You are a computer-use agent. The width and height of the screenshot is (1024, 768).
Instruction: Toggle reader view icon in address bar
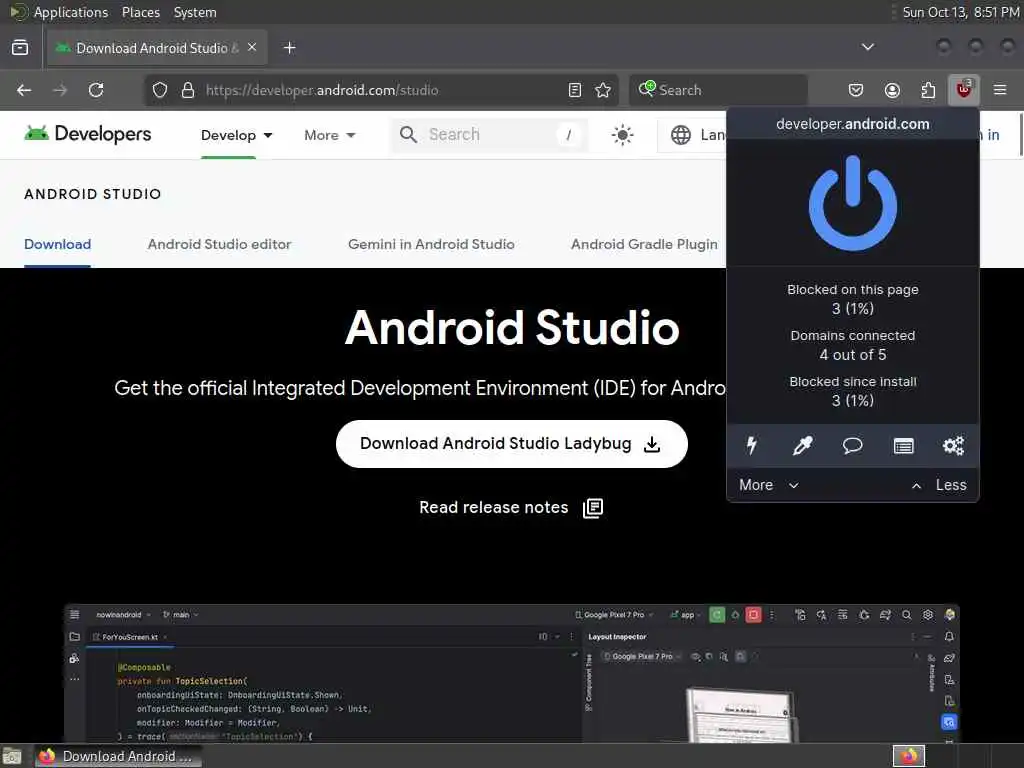tap(575, 90)
